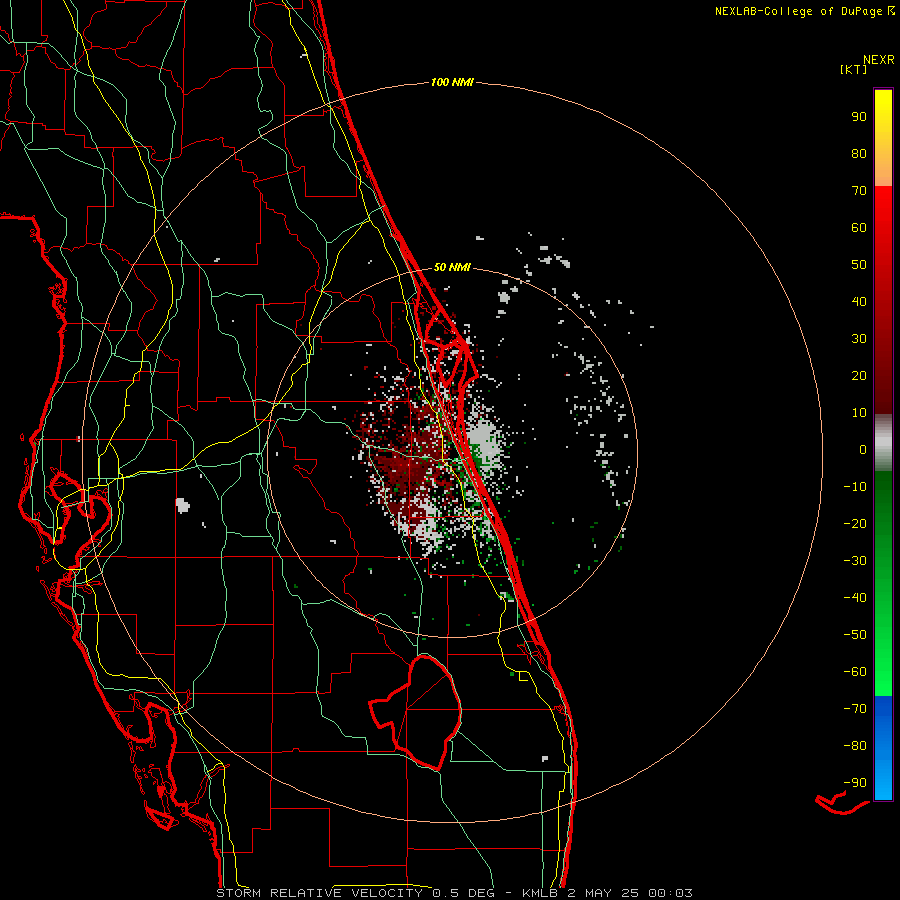Click the 60 value on velocity scale
This screenshot has width=900, height=900.
pos(859,228)
